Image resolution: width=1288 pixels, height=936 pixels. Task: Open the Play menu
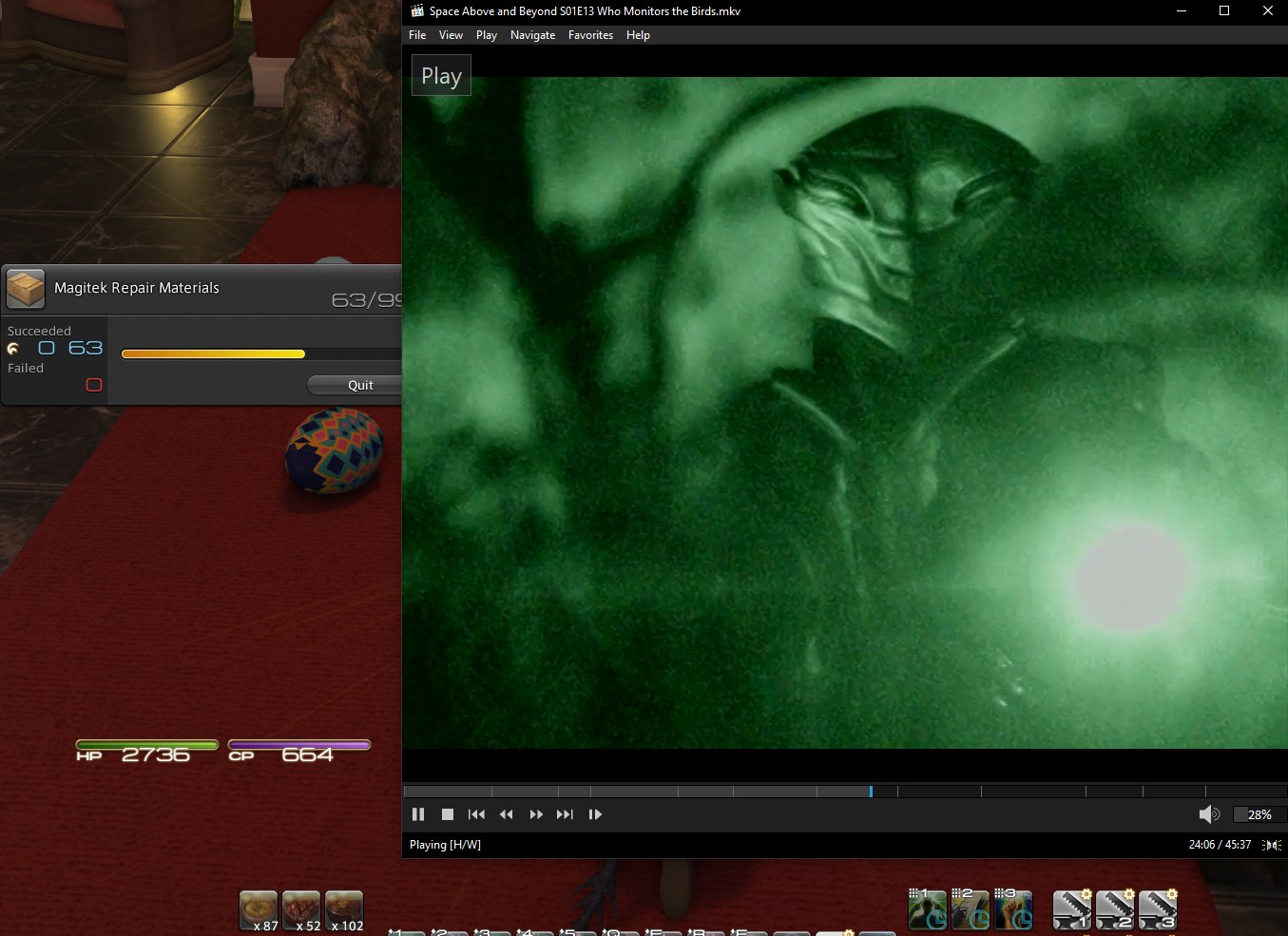pyautogui.click(x=487, y=35)
